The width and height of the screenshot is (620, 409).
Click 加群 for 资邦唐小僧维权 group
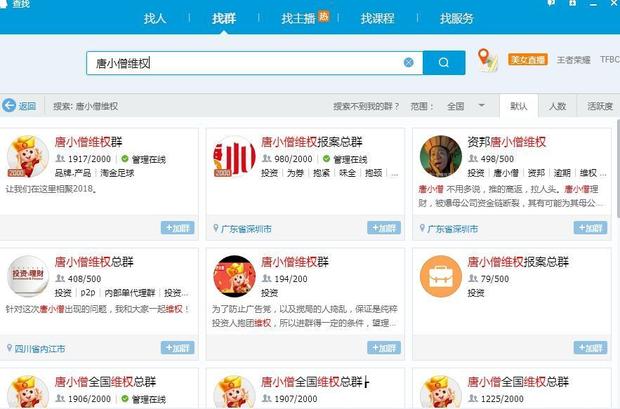(590, 228)
